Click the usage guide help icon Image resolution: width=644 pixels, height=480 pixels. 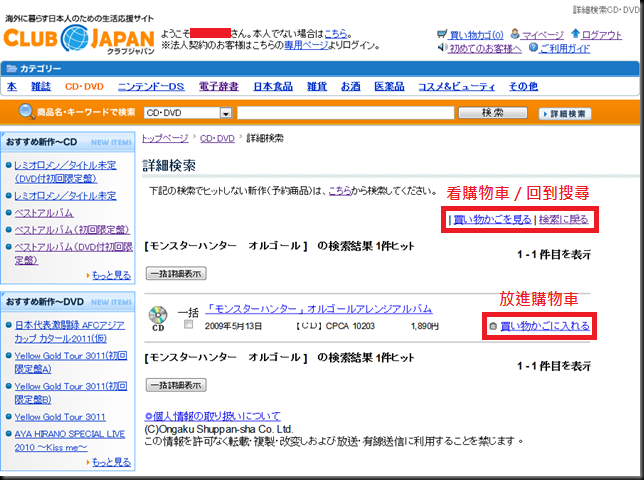click(533, 48)
